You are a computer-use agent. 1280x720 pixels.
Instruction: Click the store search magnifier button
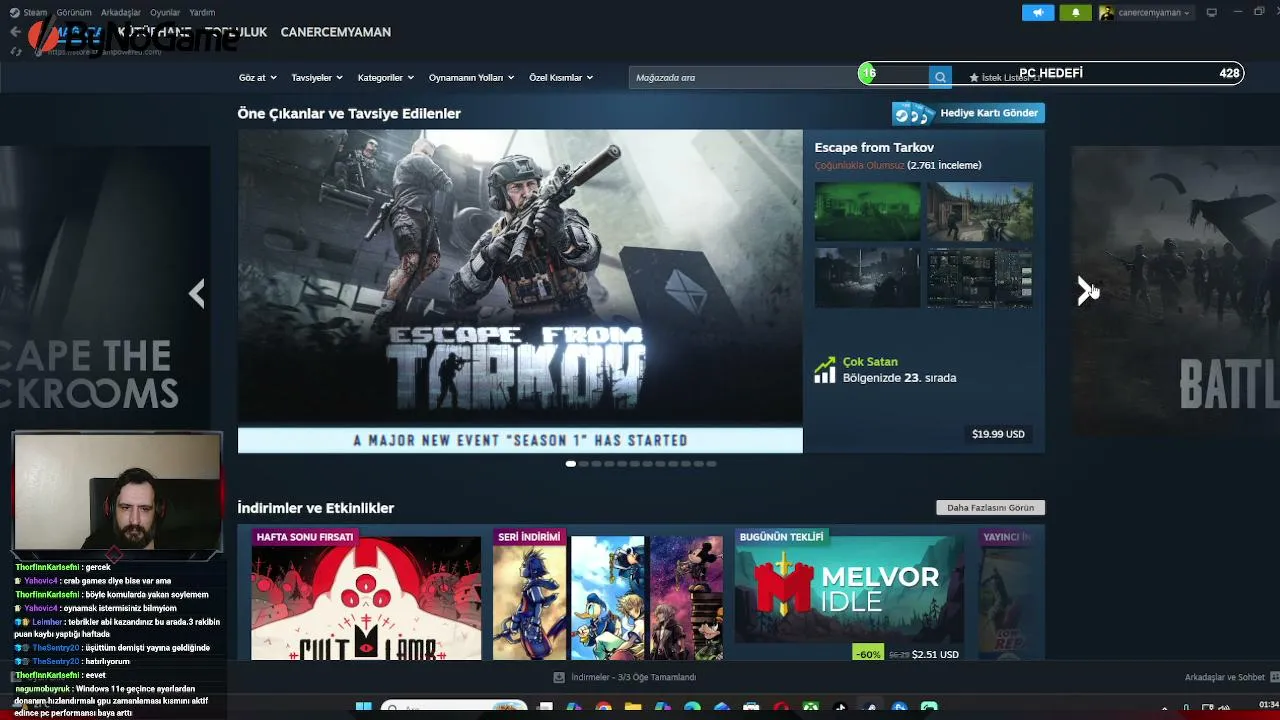click(x=940, y=77)
